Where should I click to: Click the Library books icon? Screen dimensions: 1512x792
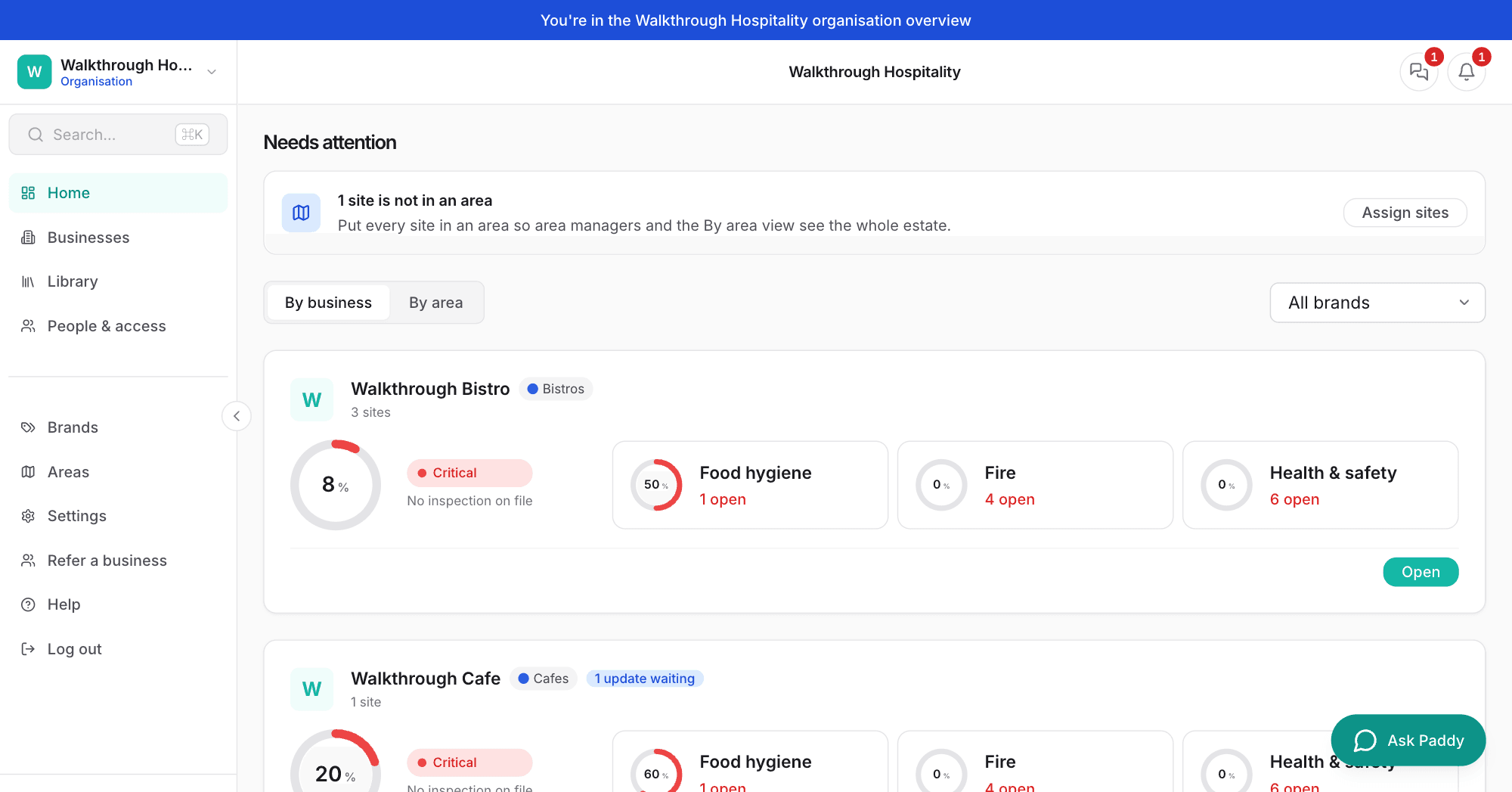pos(28,281)
